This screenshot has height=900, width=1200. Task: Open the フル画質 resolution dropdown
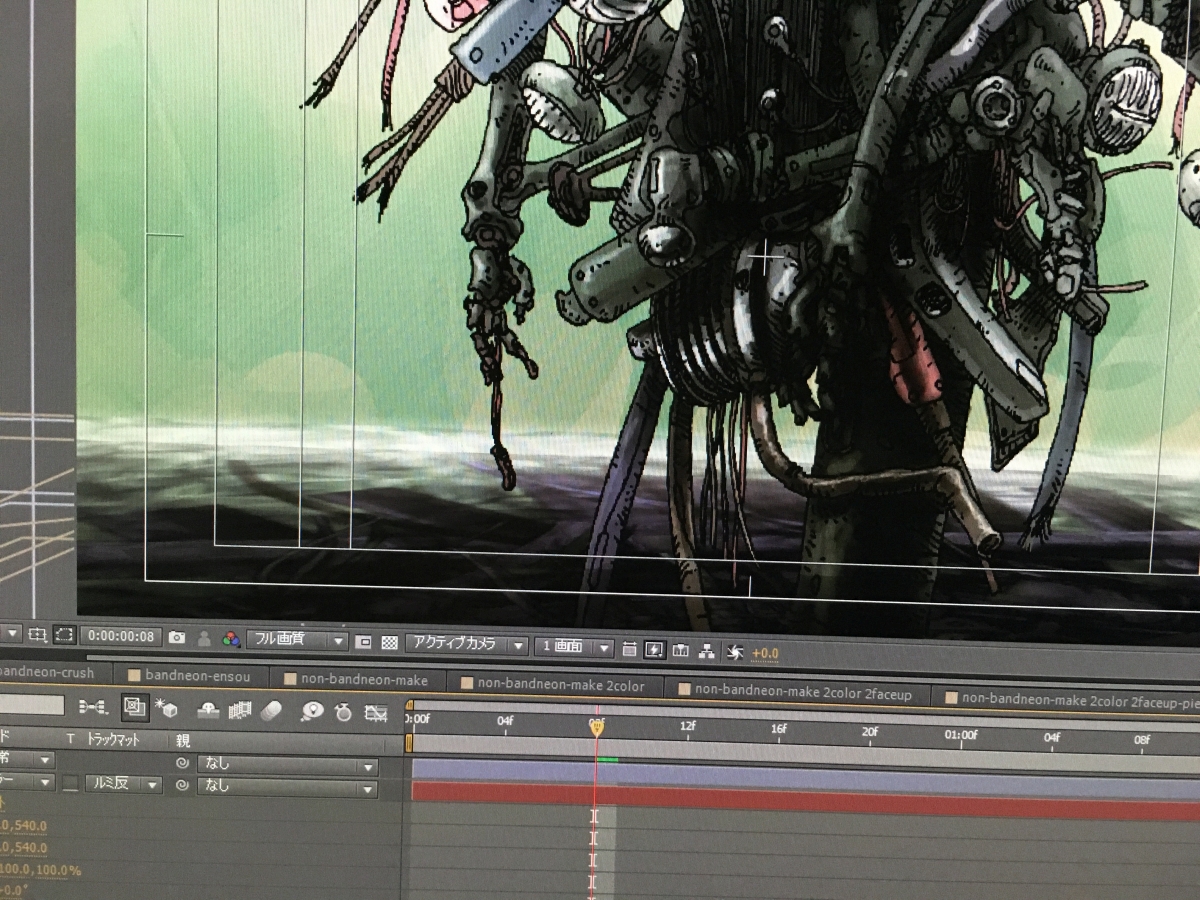tap(298, 640)
